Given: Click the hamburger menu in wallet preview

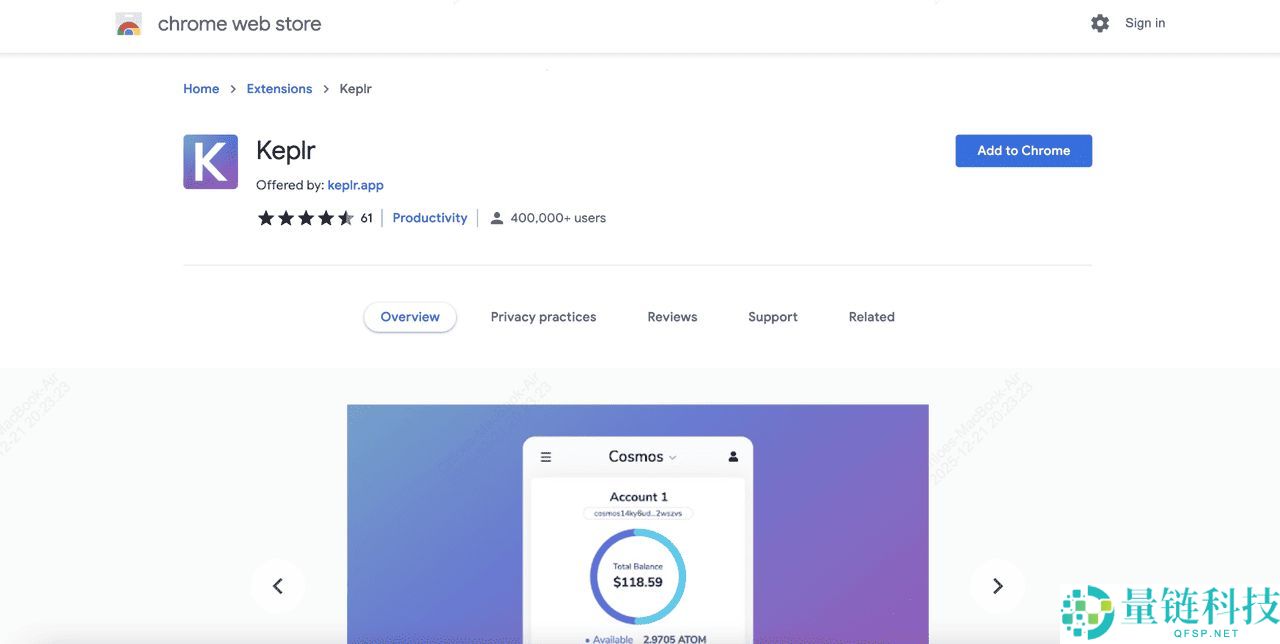Looking at the screenshot, I should click(546, 457).
